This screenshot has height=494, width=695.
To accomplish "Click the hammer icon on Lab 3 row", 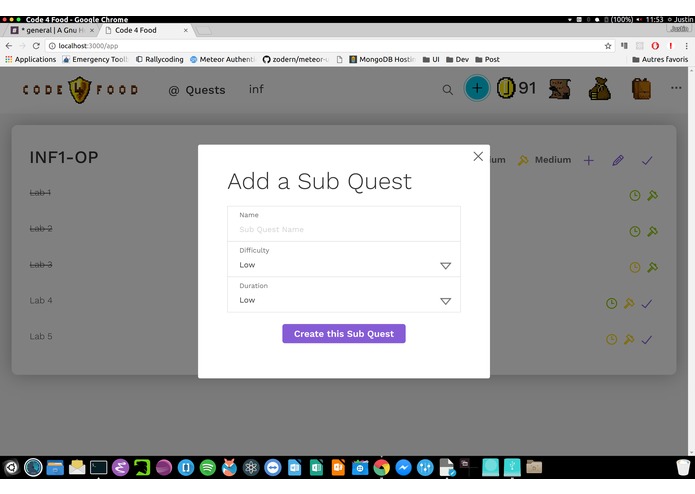I will click(x=652, y=267).
